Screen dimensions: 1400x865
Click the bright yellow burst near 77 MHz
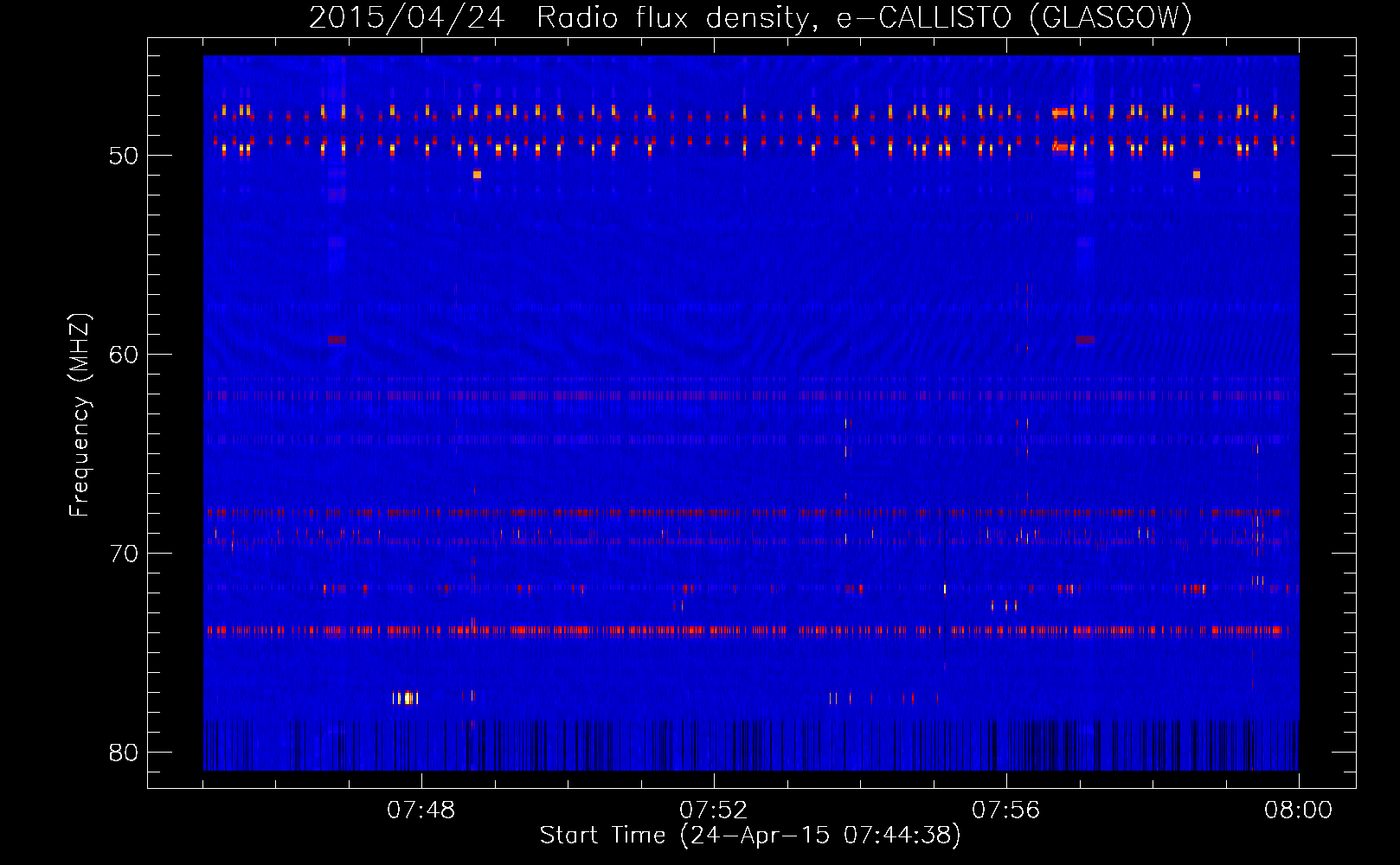point(405,697)
